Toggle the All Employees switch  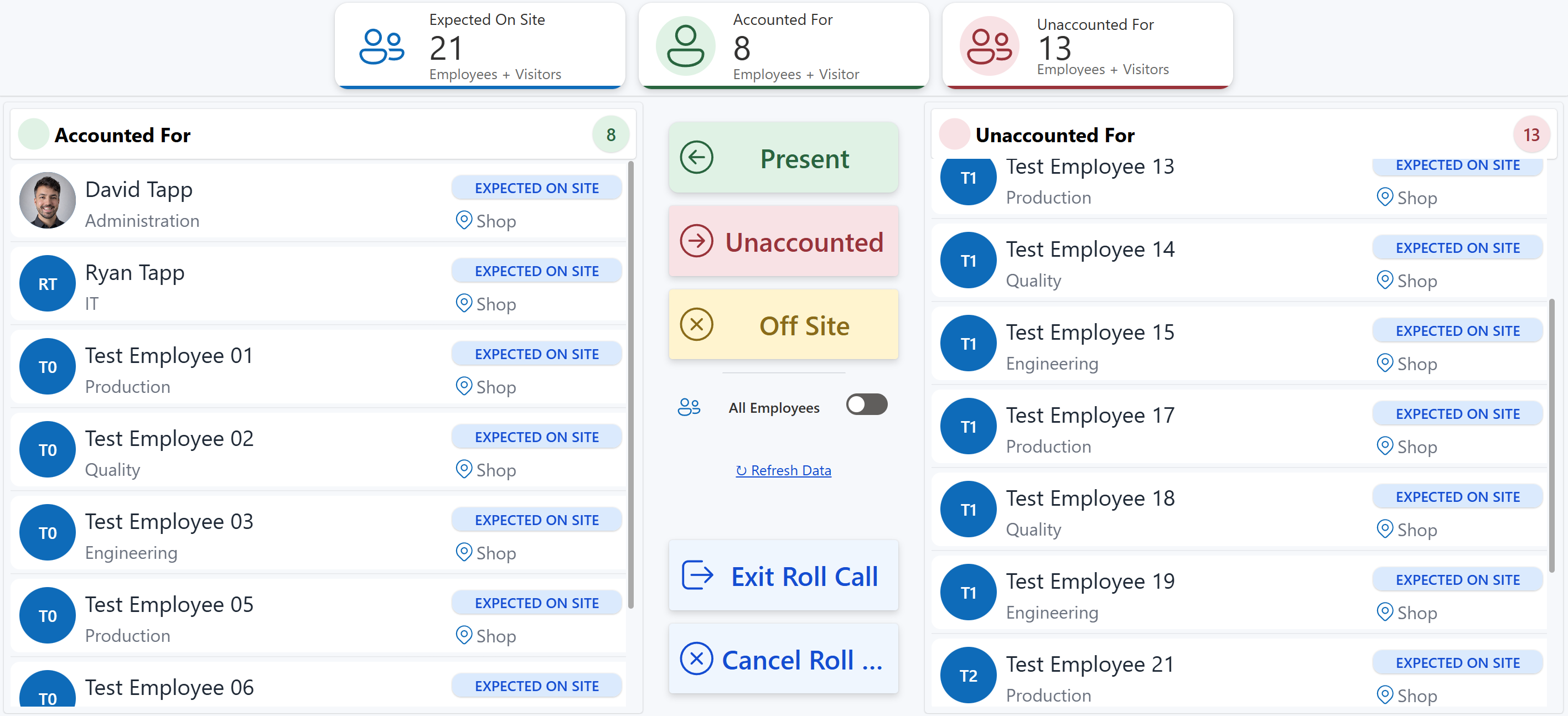coord(866,404)
